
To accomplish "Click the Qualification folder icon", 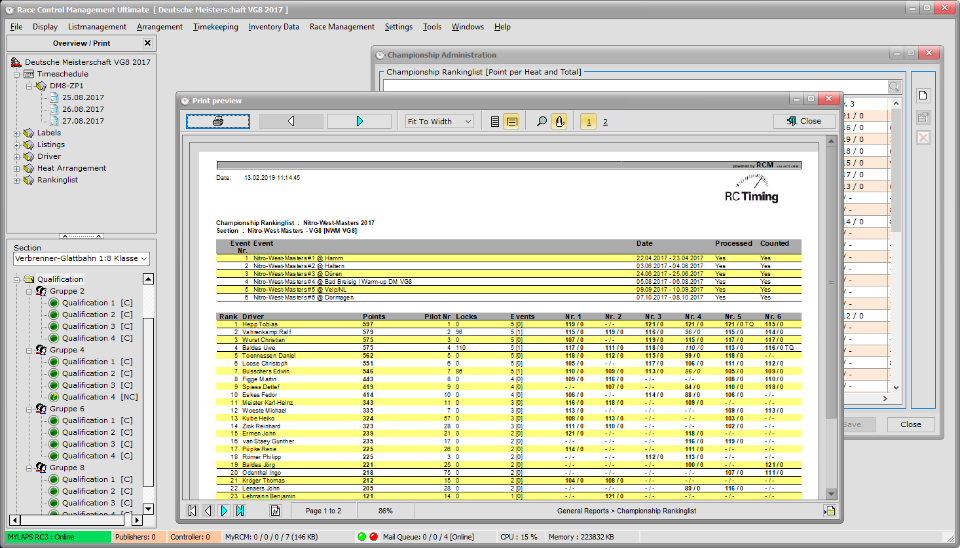I will (29, 279).
